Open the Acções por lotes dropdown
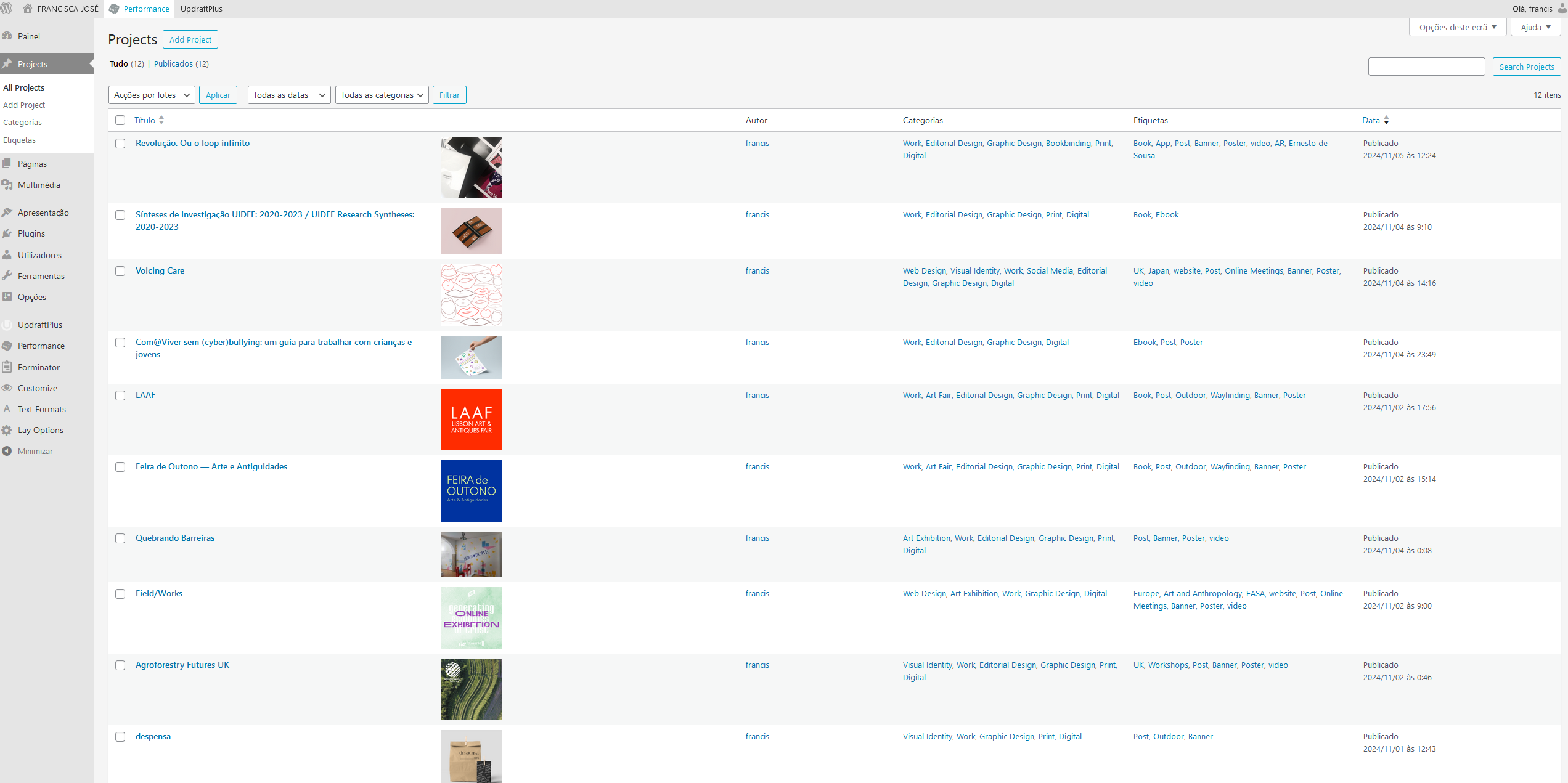 click(152, 95)
